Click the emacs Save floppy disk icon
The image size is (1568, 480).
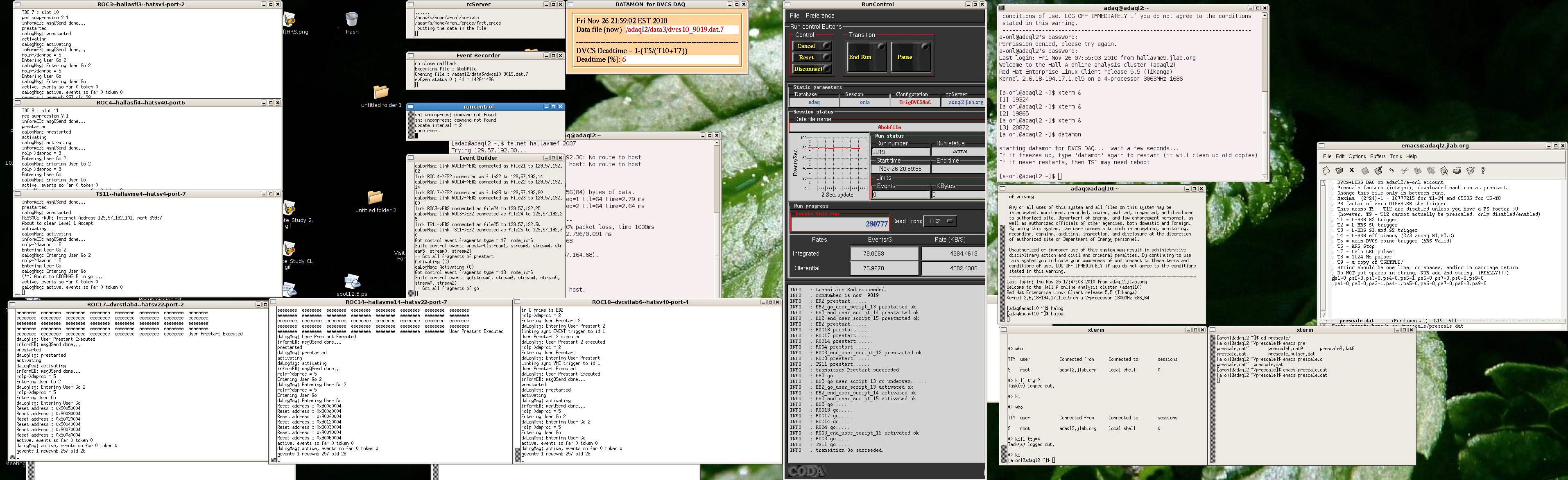tap(1365, 171)
